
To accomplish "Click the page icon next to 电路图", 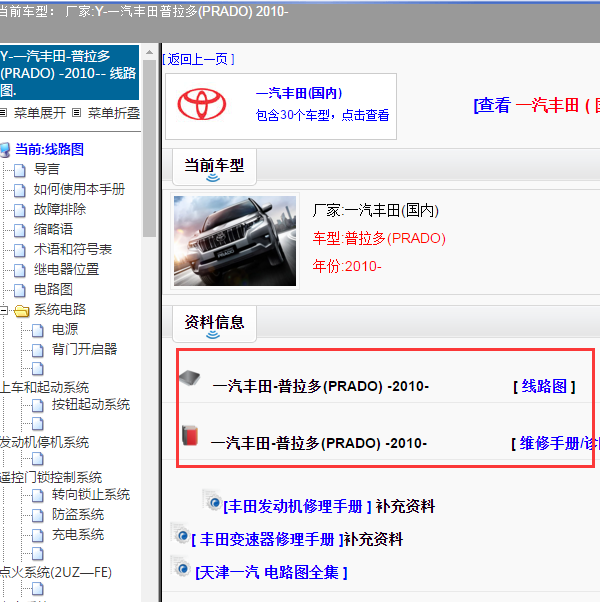I will click(x=20, y=291).
